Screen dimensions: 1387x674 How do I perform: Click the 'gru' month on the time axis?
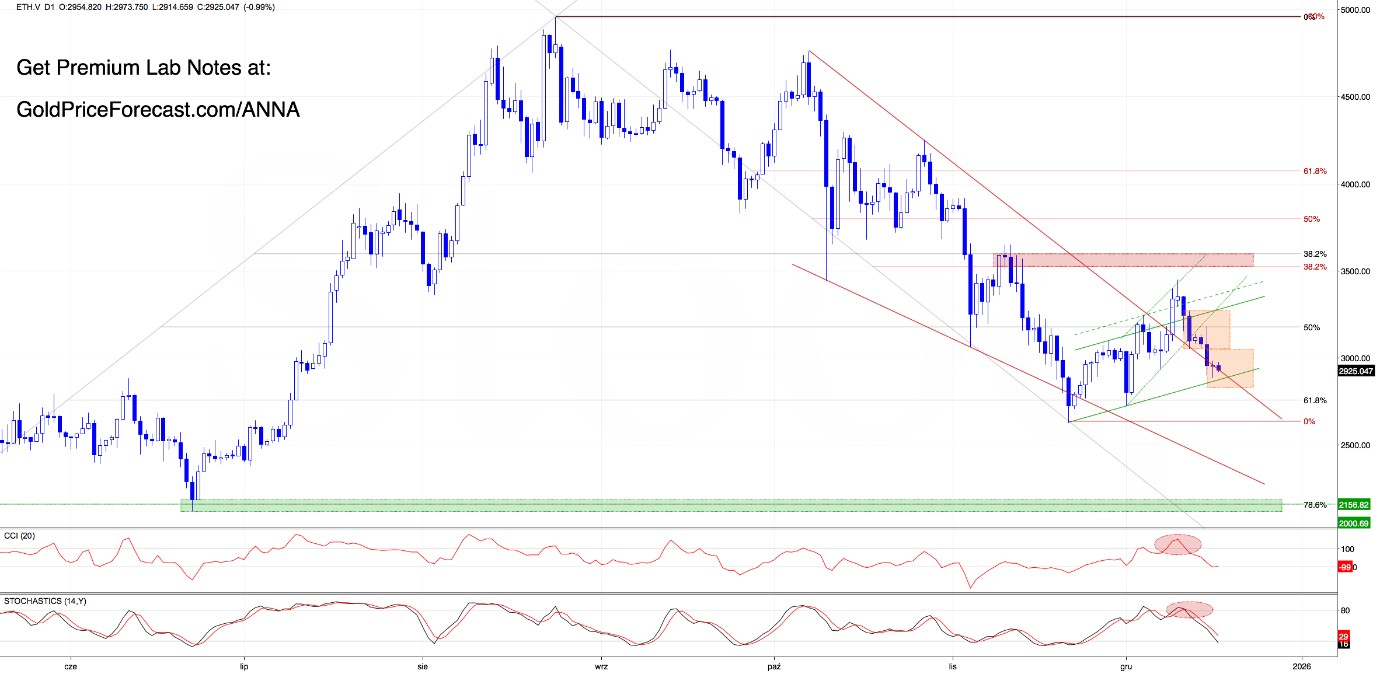click(x=1128, y=664)
